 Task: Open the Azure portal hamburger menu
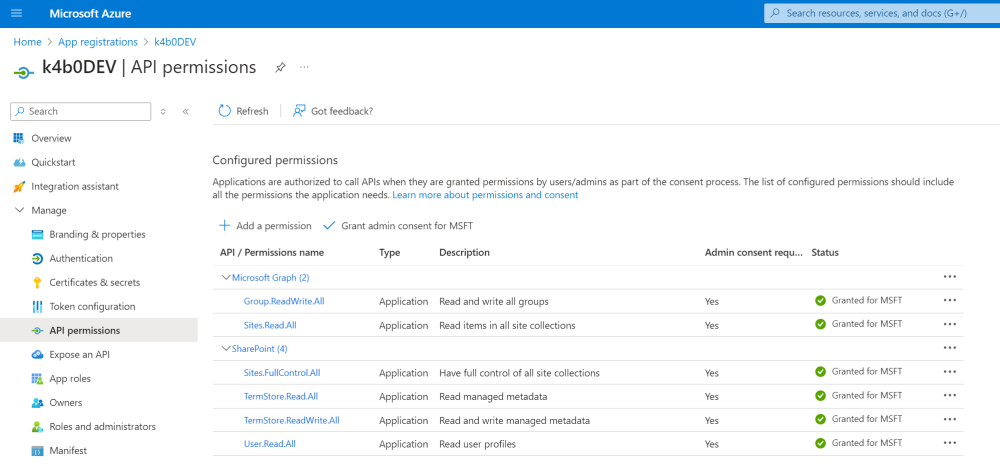tap(16, 13)
